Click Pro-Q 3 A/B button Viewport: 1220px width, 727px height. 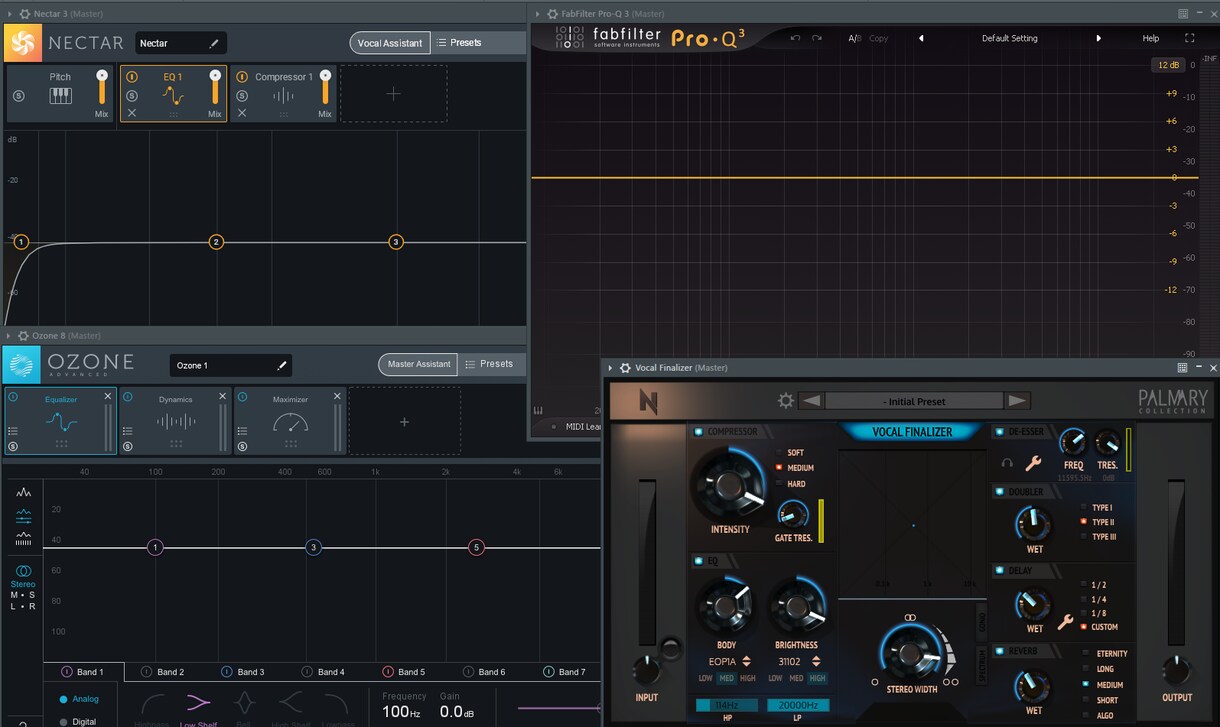click(x=854, y=38)
